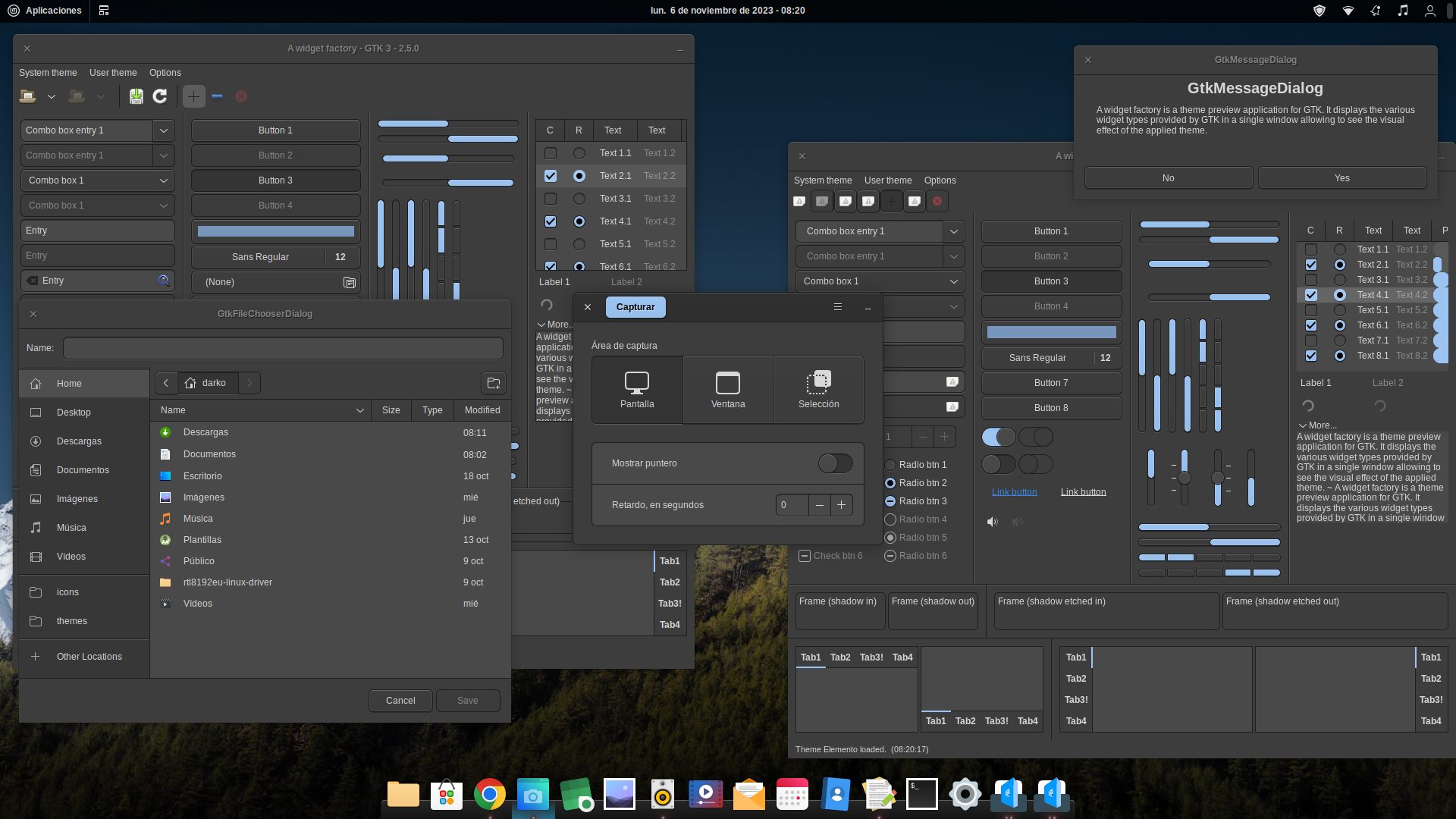Viewport: 1456px width, 819px height.
Task: Click the green save icon in left toolbar
Action: tap(136, 96)
